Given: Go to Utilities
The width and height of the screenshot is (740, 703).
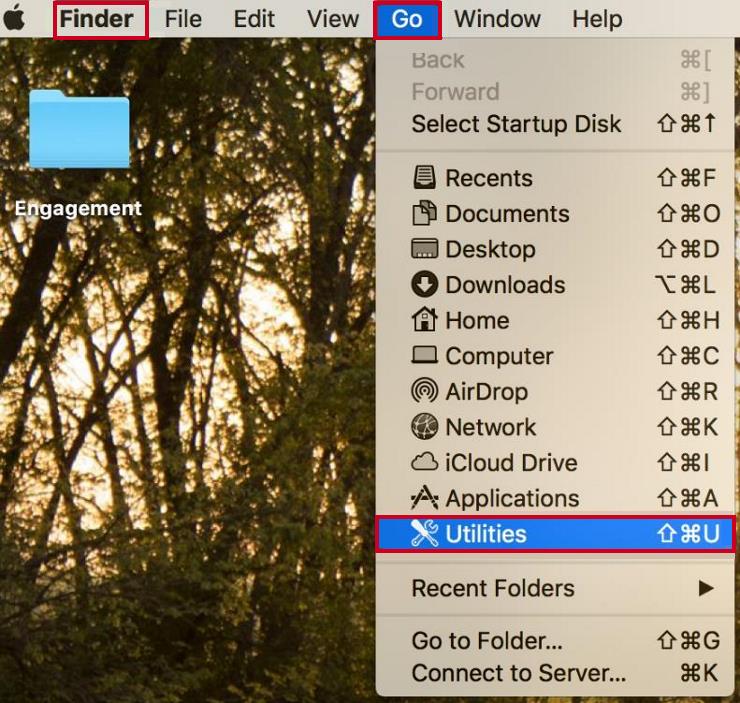Looking at the screenshot, I should point(555,534).
